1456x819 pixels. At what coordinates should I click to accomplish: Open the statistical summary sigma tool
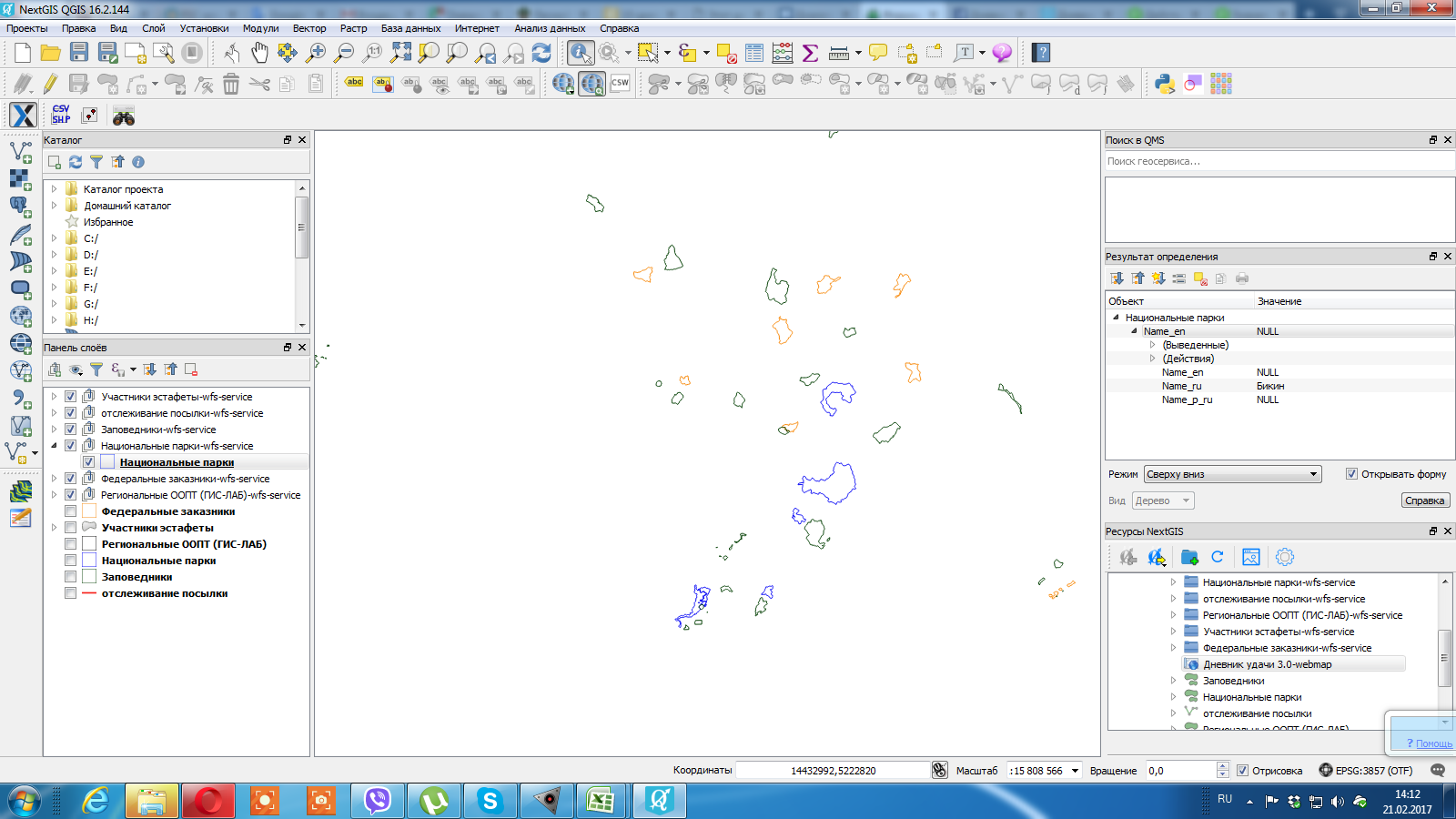(810, 53)
